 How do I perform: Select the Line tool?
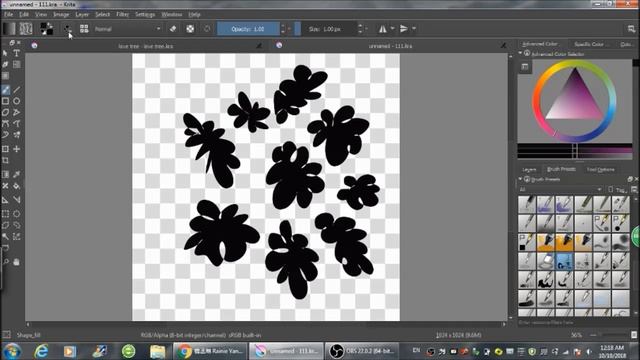click(17, 90)
